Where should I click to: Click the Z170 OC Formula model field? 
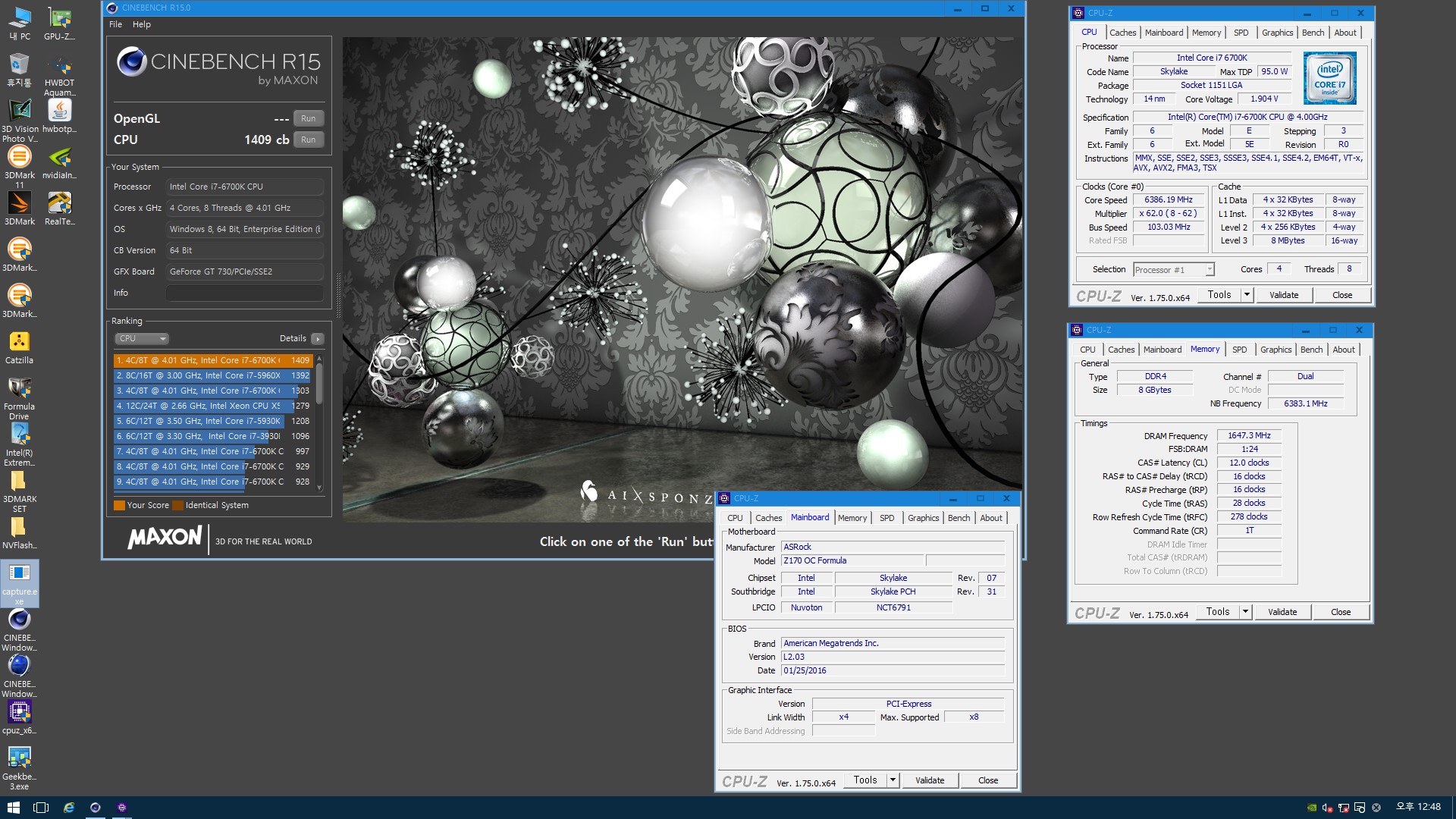pyautogui.click(x=852, y=560)
